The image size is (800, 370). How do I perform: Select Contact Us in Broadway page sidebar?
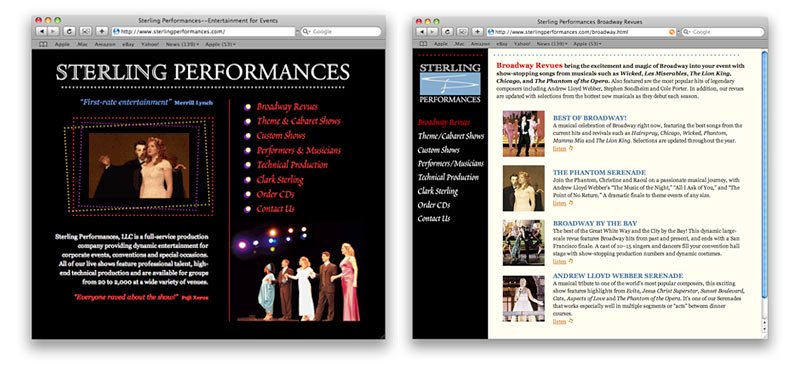(434, 218)
